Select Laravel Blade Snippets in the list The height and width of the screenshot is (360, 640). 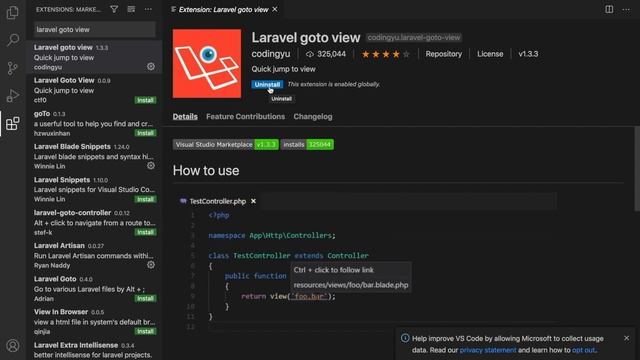(94, 156)
